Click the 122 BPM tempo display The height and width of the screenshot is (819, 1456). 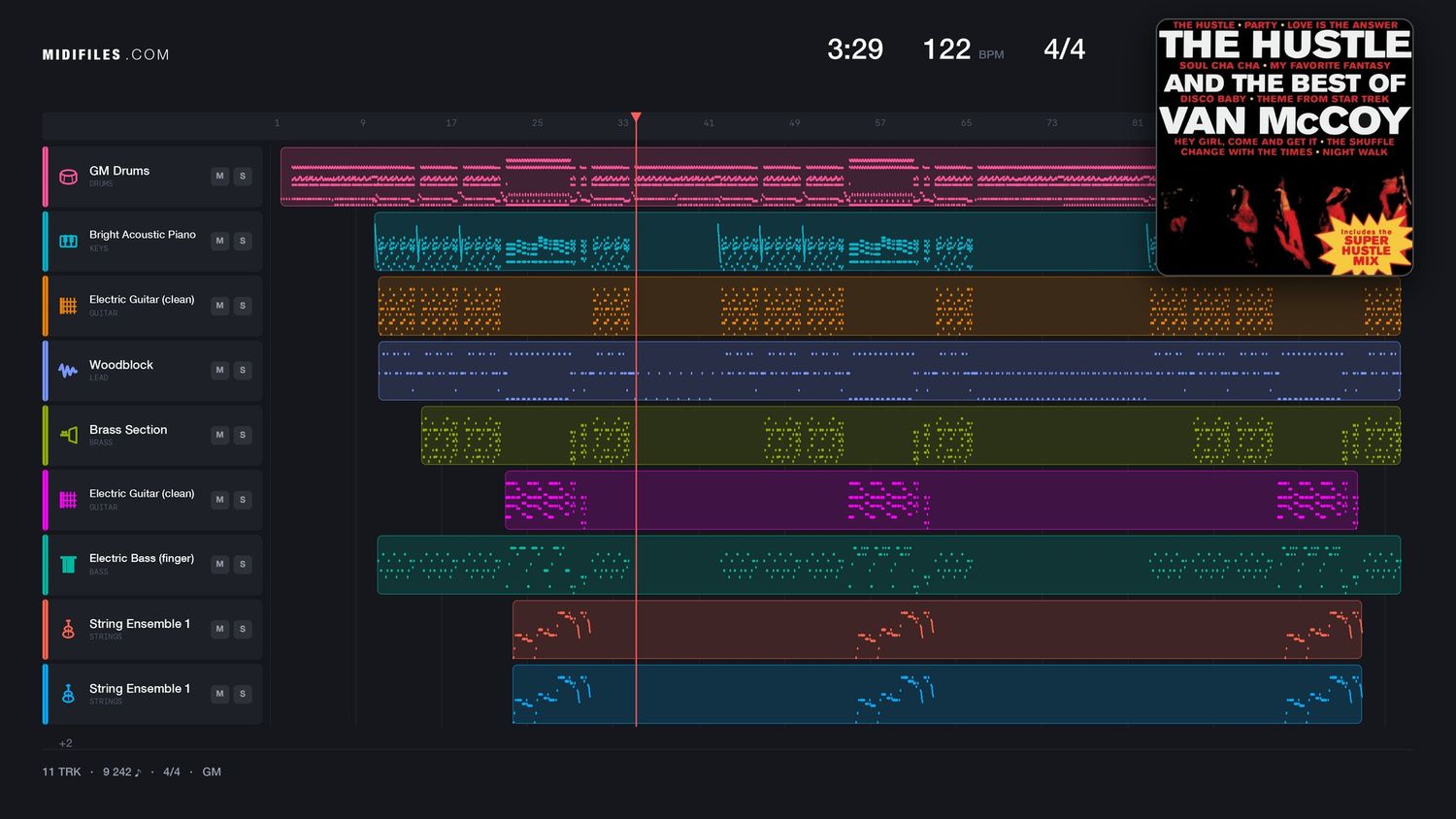963,49
